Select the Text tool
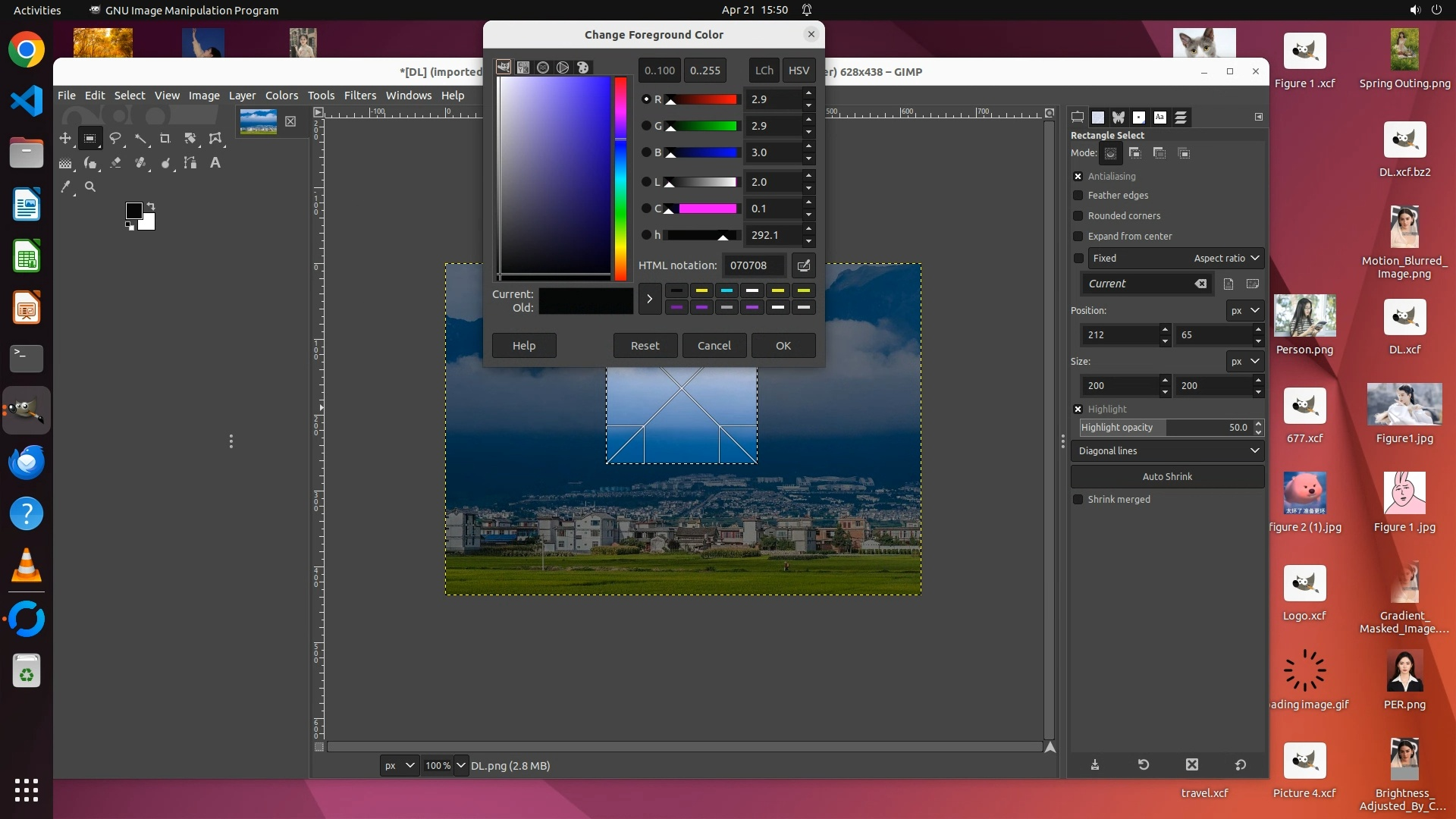1456x819 pixels. [x=215, y=162]
